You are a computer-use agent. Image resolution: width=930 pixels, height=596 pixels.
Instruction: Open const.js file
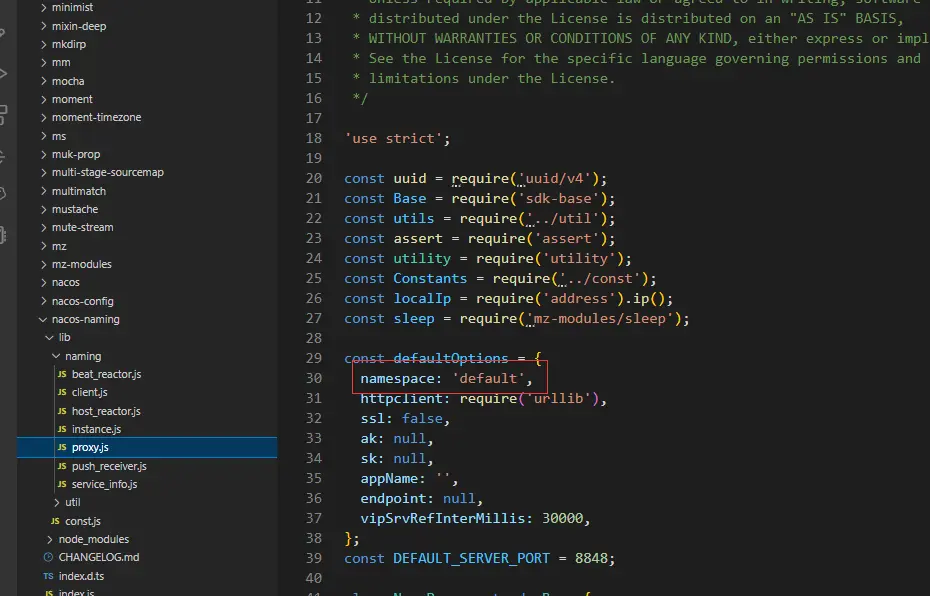82,521
